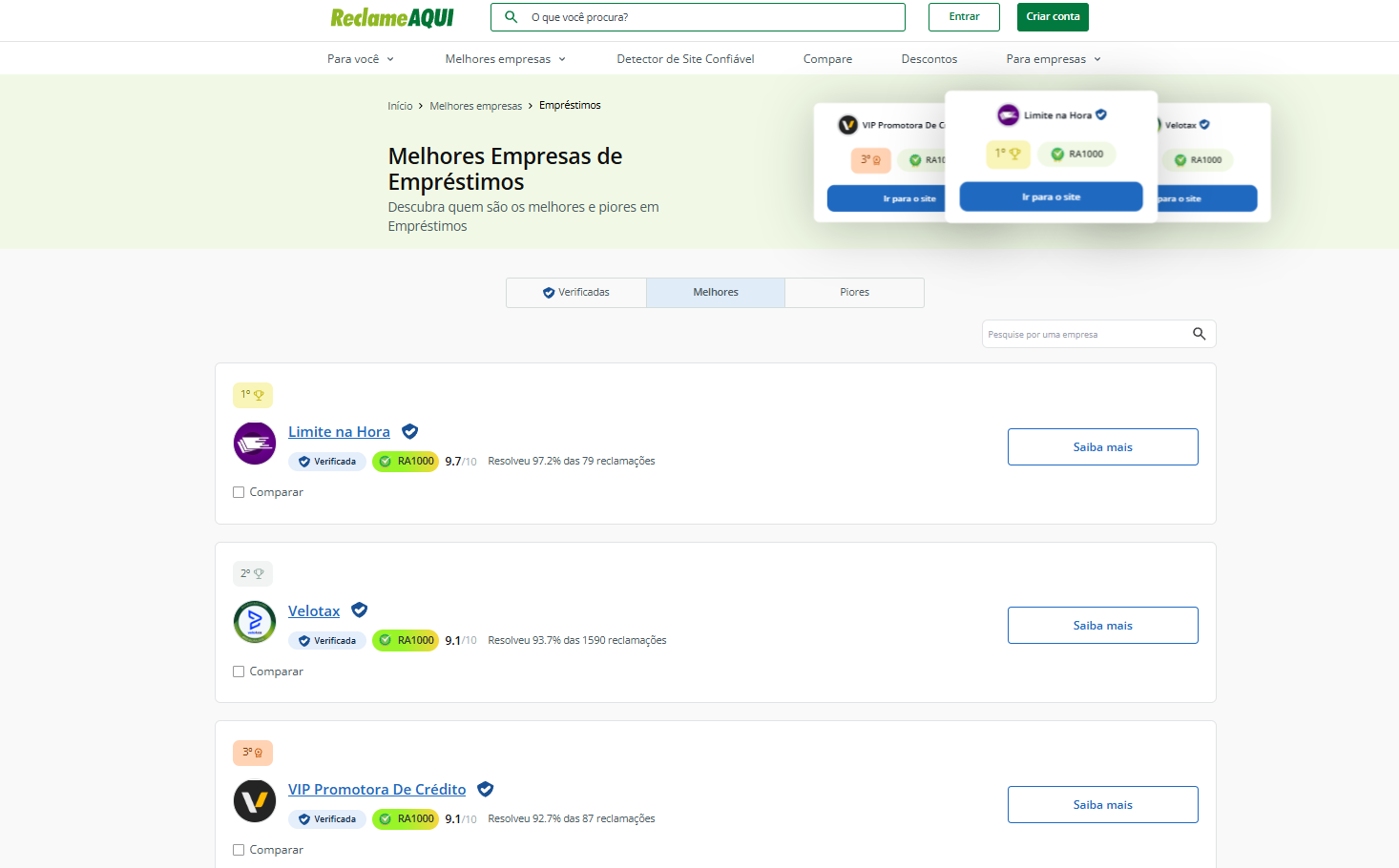
Task: Open the Compare menu item
Action: pos(827,59)
